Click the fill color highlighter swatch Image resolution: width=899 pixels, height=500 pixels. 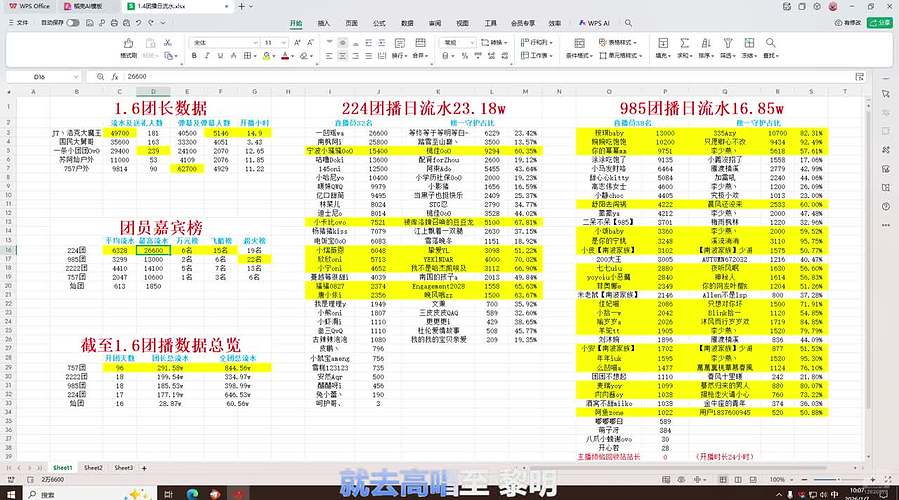(266, 56)
